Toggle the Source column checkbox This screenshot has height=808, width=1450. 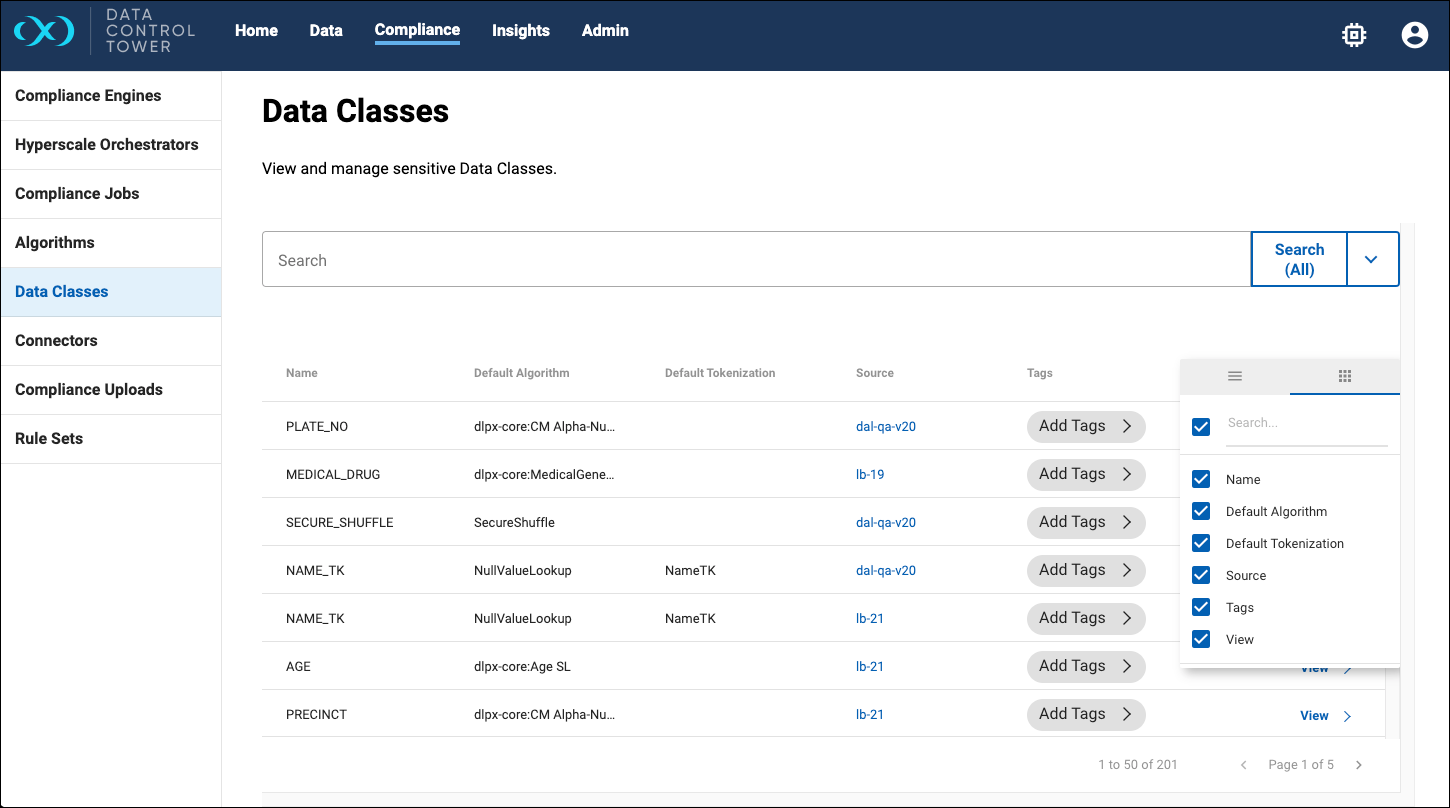[x=1202, y=575]
